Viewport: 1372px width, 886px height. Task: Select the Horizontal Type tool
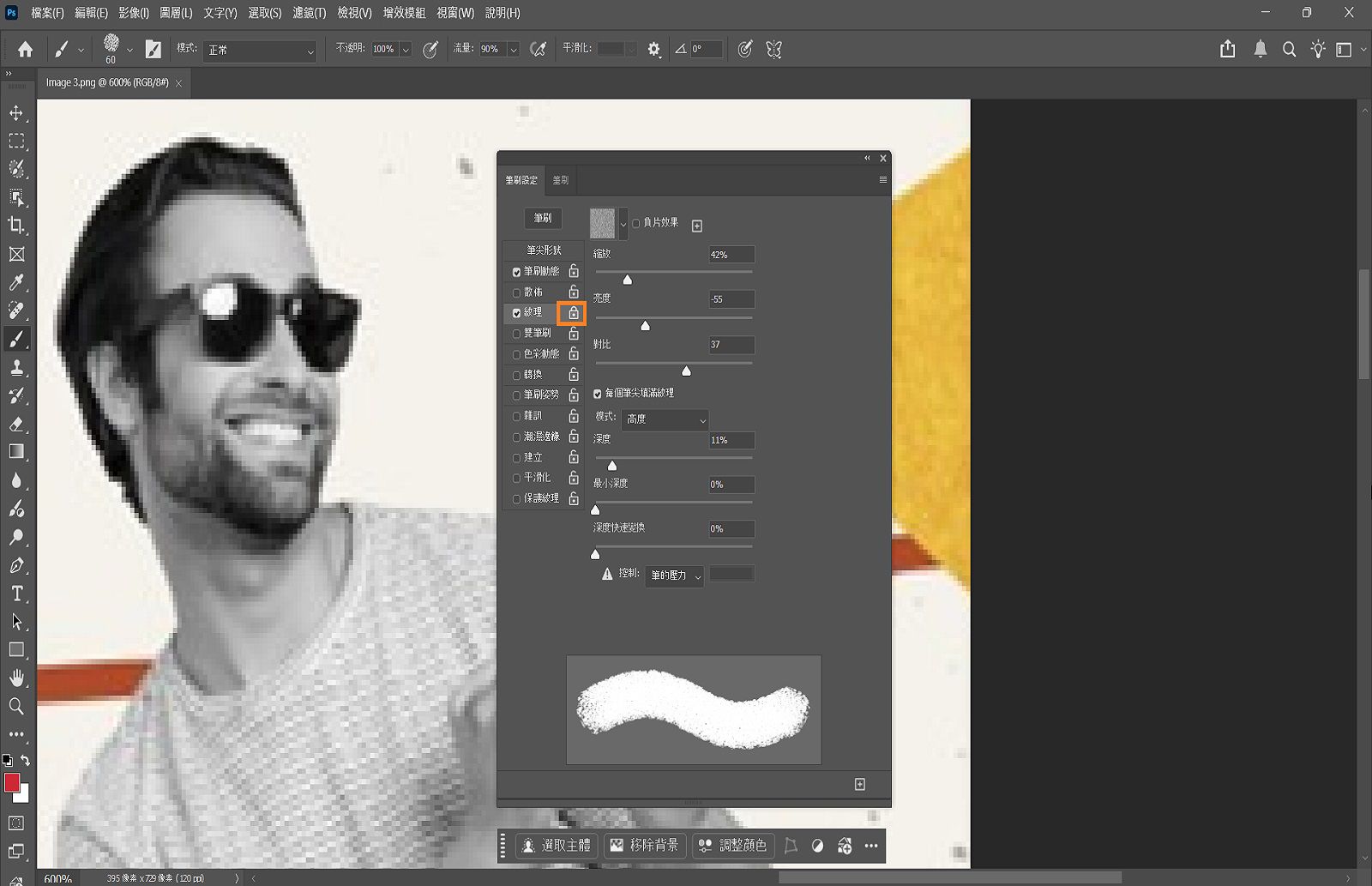(x=16, y=594)
